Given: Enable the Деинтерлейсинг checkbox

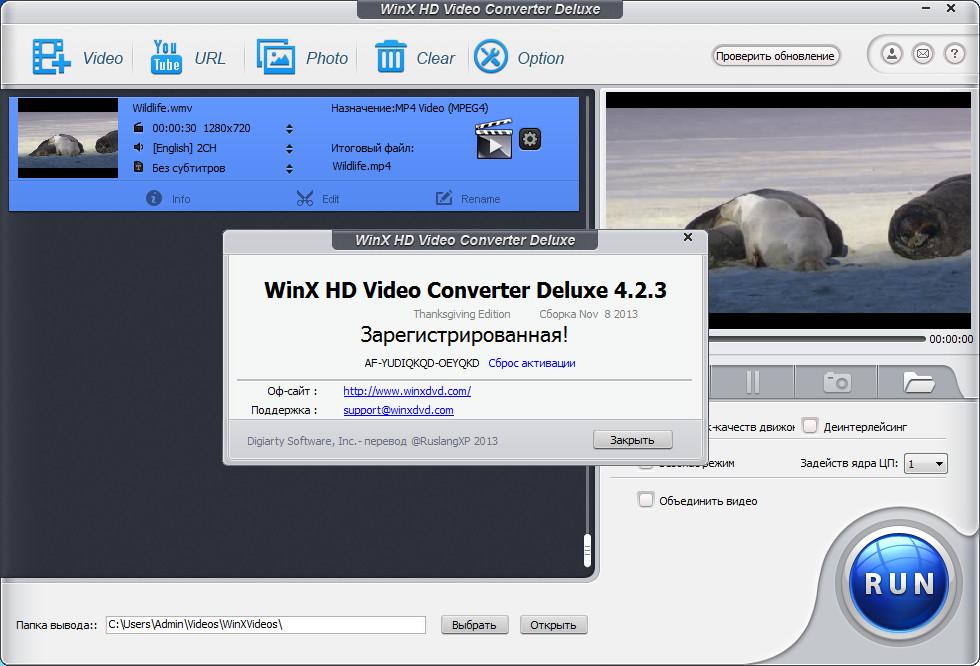Looking at the screenshot, I should coord(811,426).
